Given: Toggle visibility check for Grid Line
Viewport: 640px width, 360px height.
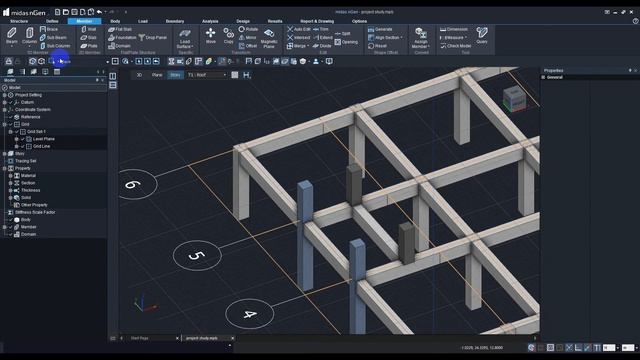Looking at the screenshot, I should pyautogui.click(x=23, y=146).
